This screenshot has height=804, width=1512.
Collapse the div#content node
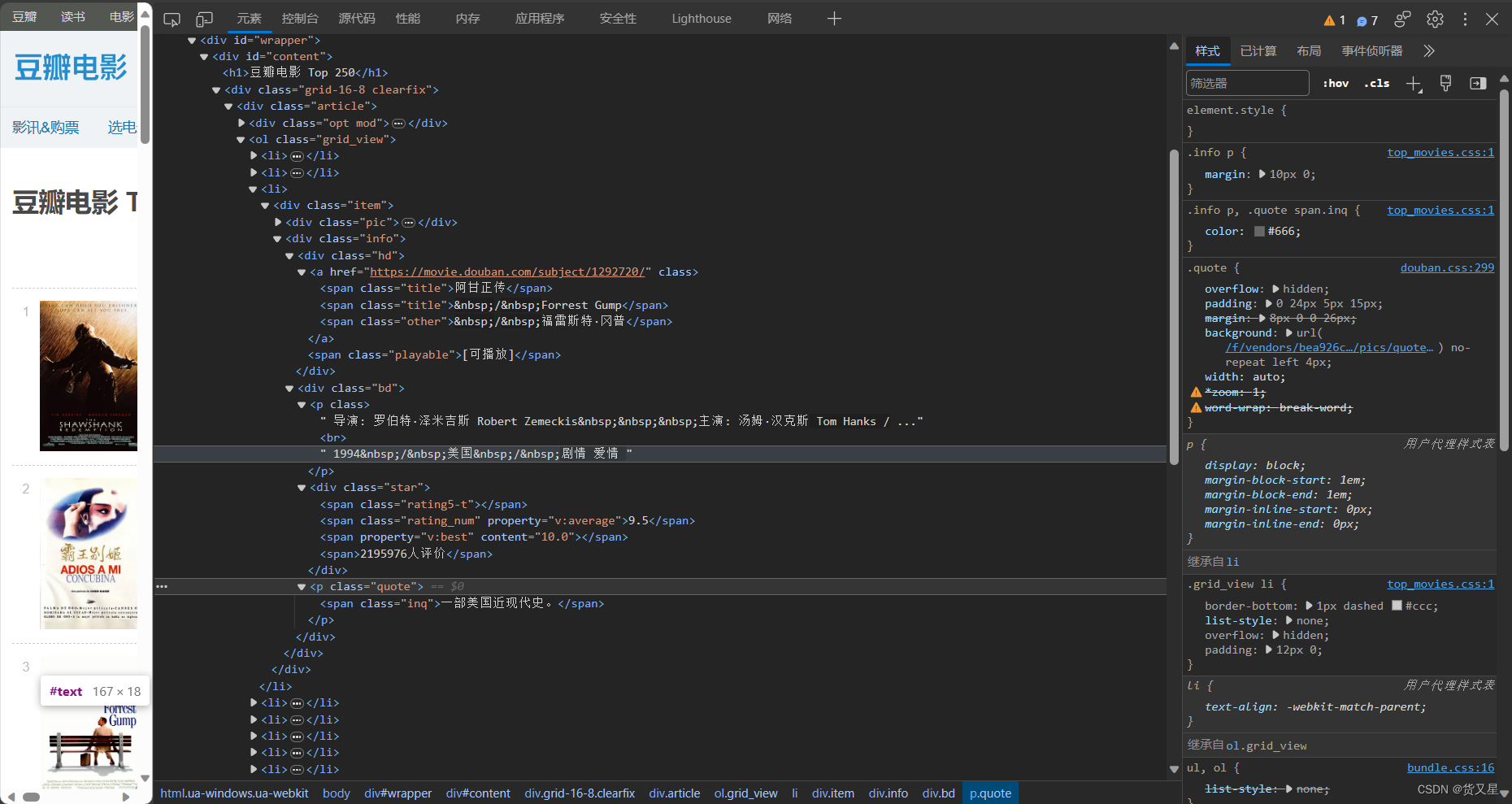tap(204, 57)
